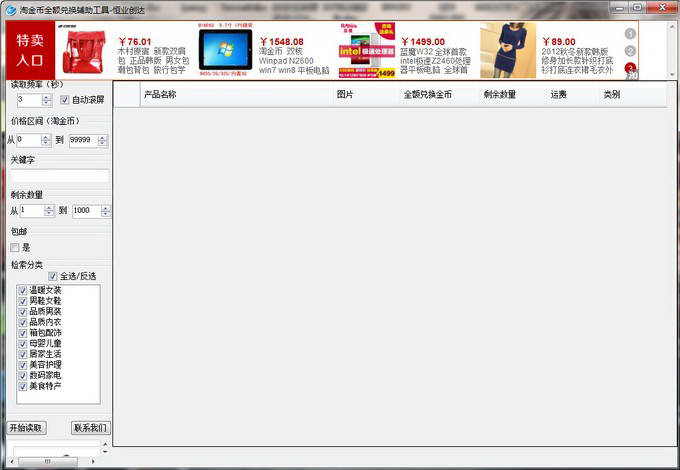
Task: Click the 剩余数量 到 1000 field
Action: tap(87, 211)
